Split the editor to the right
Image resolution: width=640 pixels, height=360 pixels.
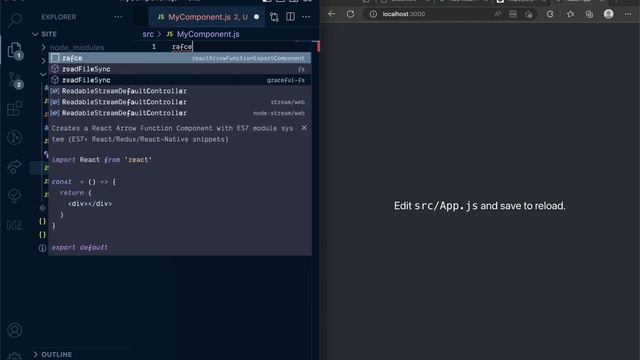[x=290, y=17]
